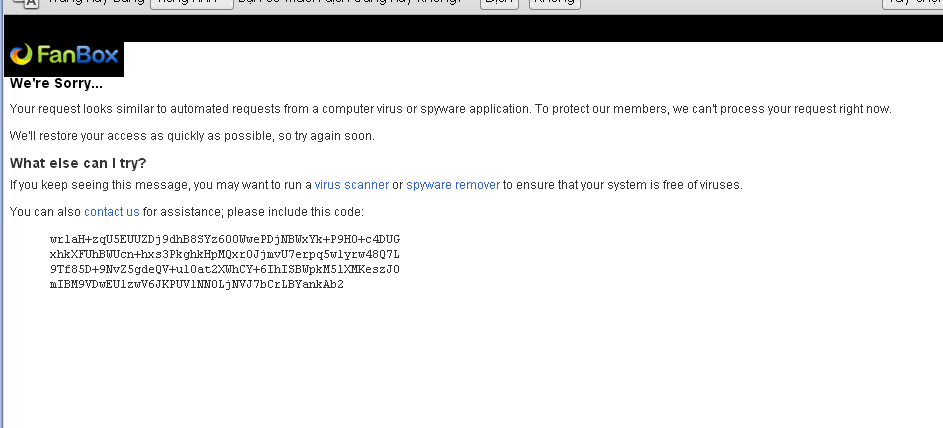
Task: Click the code line starting "wrlaH+zqU5EUUZDj"
Action: click(225, 239)
